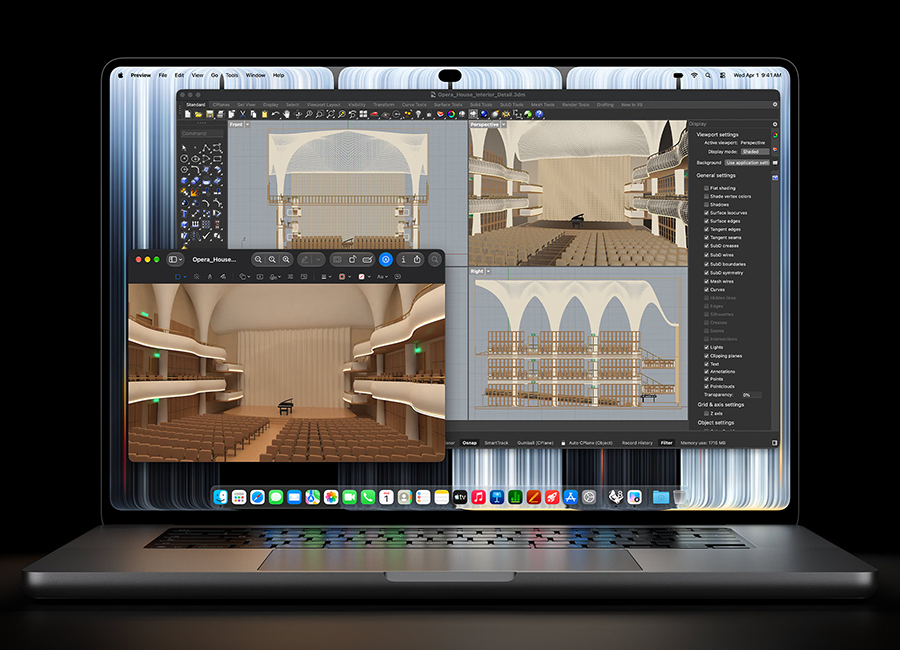Enable the Z axis checkbox

tap(707, 413)
